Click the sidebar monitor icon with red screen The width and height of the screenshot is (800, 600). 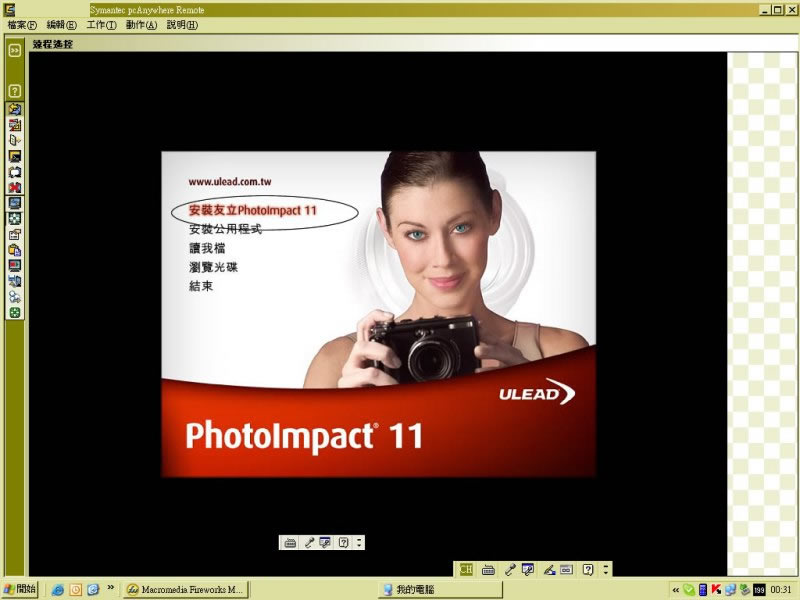(15, 266)
